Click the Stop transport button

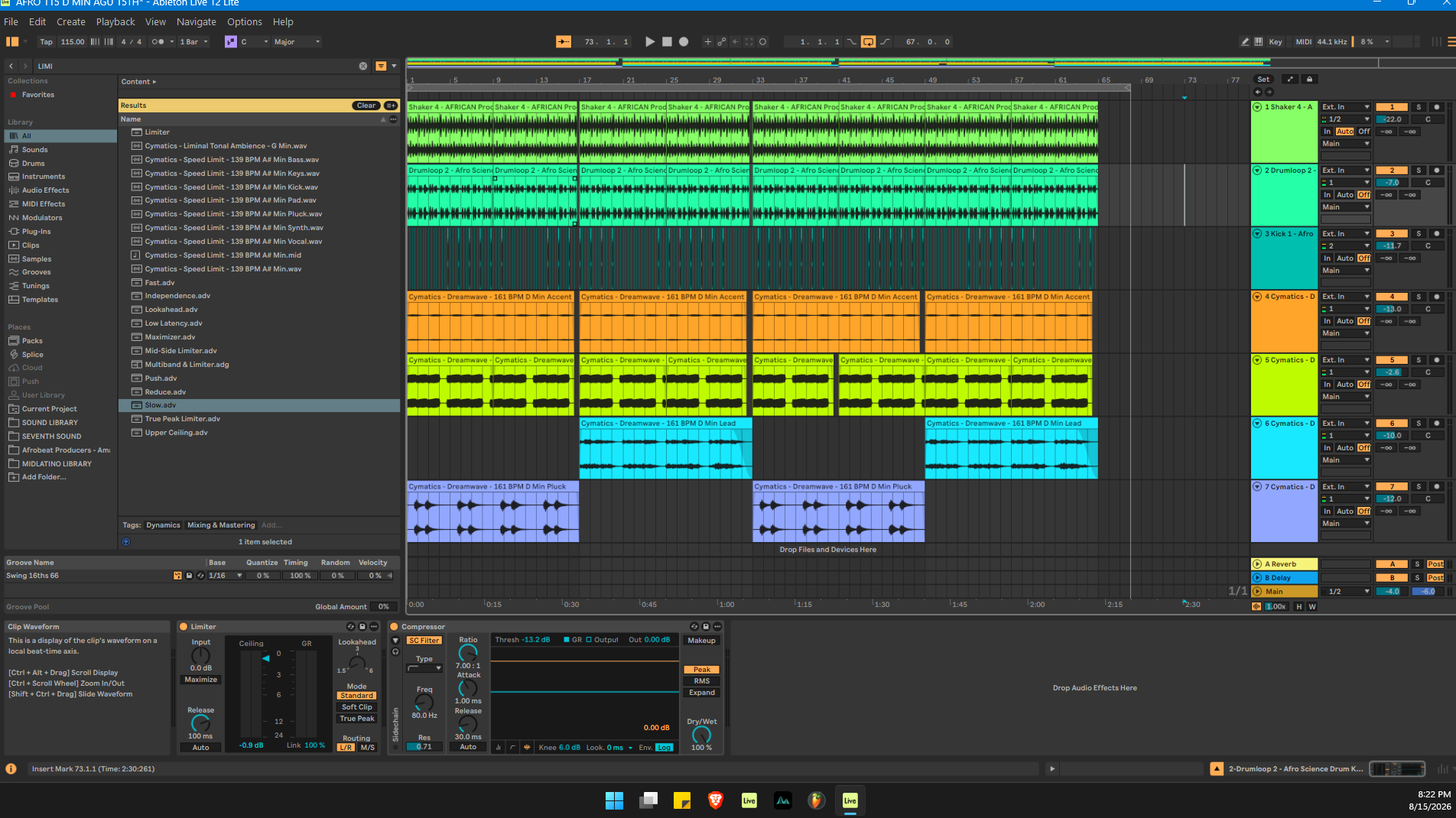click(667, 42)
